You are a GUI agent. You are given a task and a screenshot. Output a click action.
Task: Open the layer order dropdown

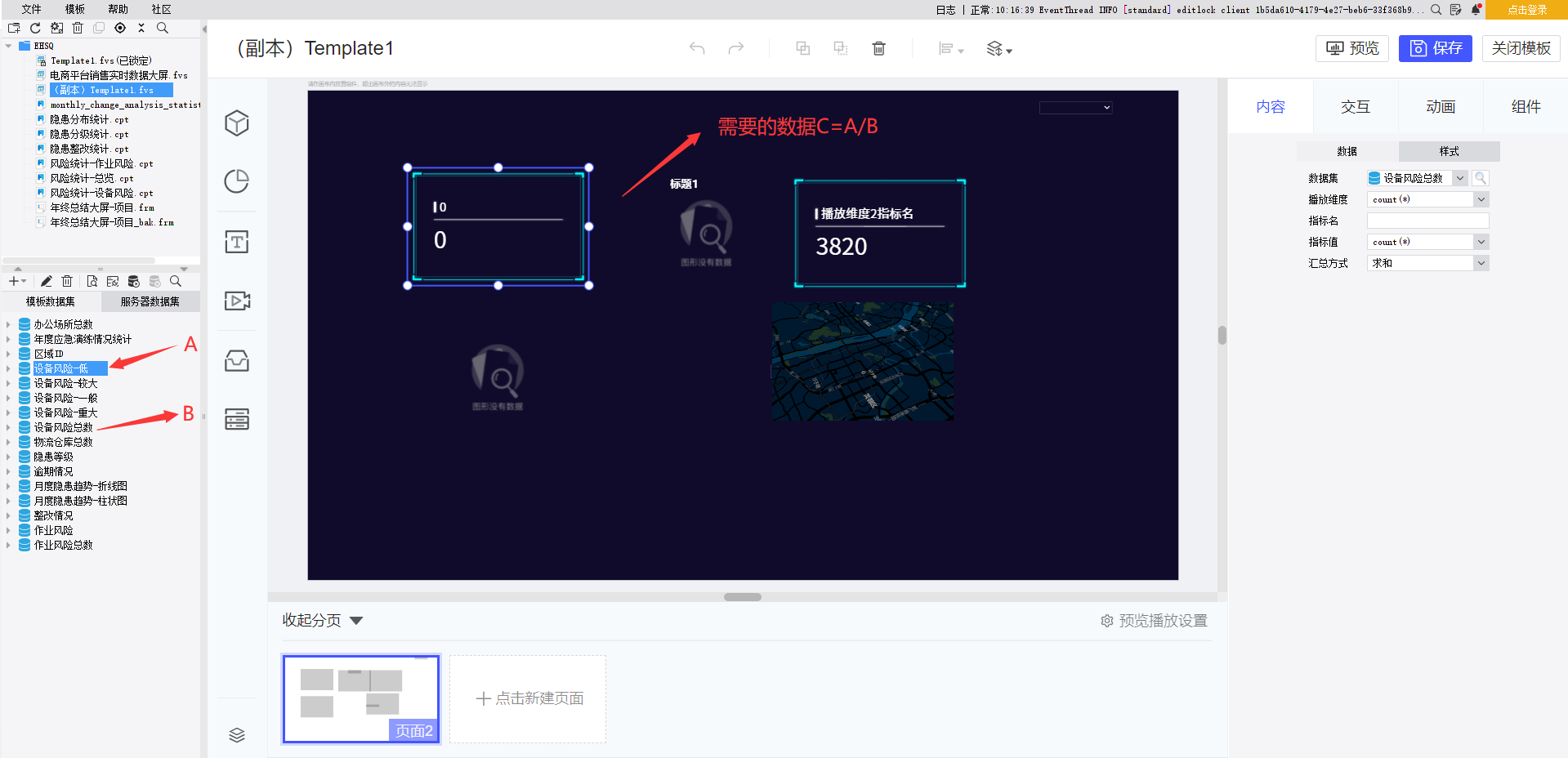(x=999, y=49)
